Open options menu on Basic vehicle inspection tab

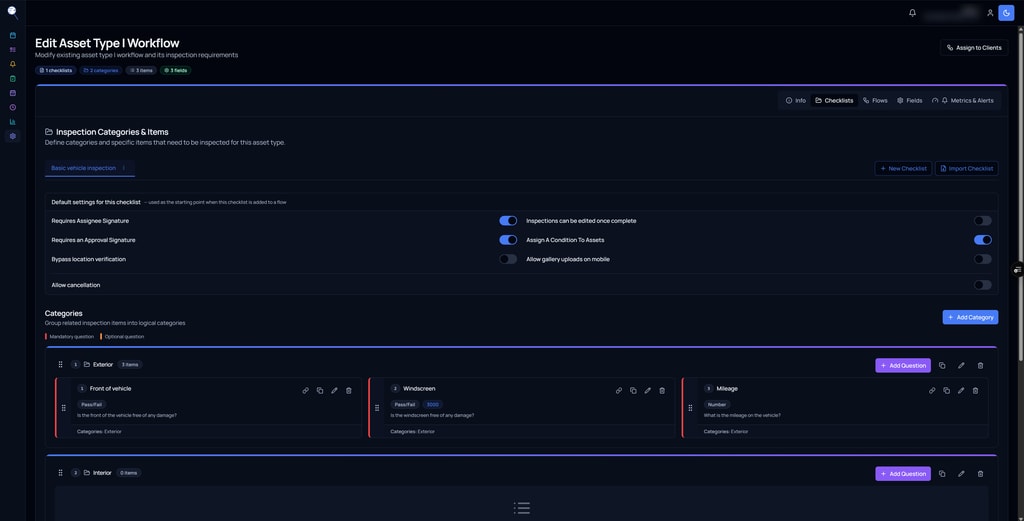click(124, 168)
